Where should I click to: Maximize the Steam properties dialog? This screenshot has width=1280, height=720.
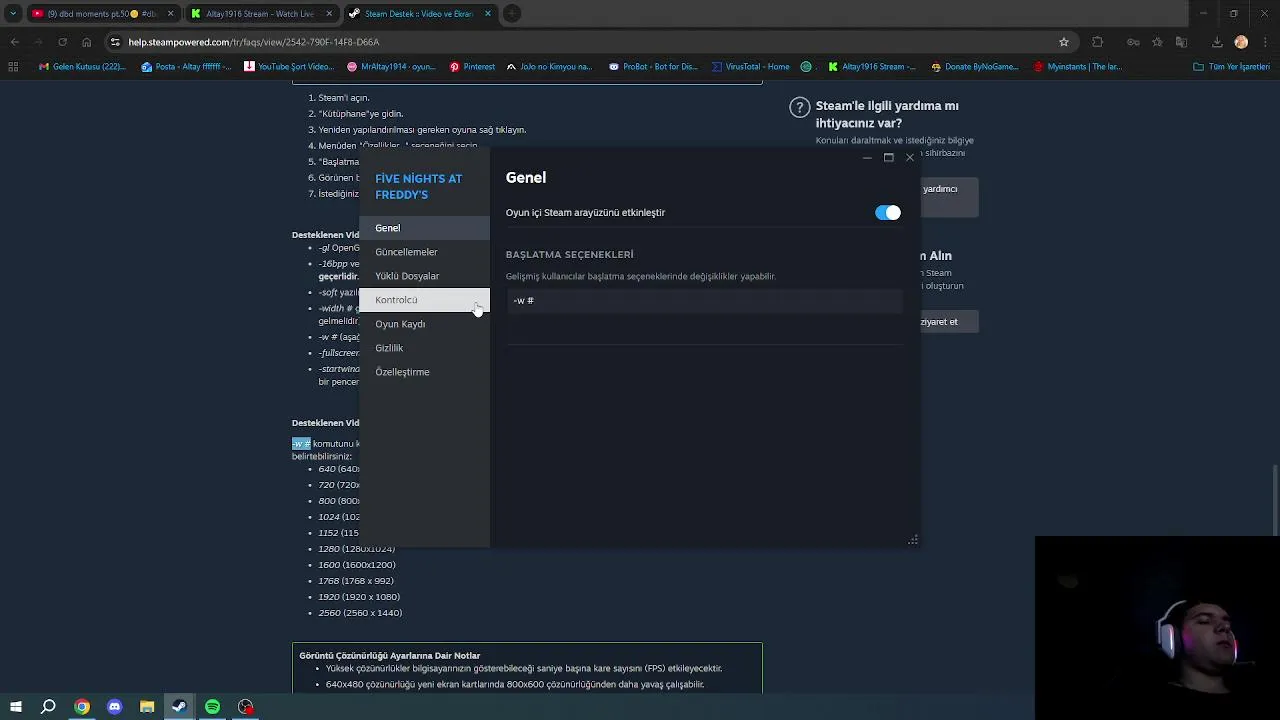pyautogui.click(x=888, y=158)
